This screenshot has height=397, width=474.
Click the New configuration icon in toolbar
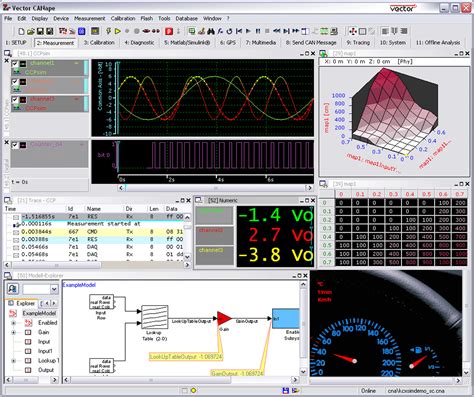21,31
